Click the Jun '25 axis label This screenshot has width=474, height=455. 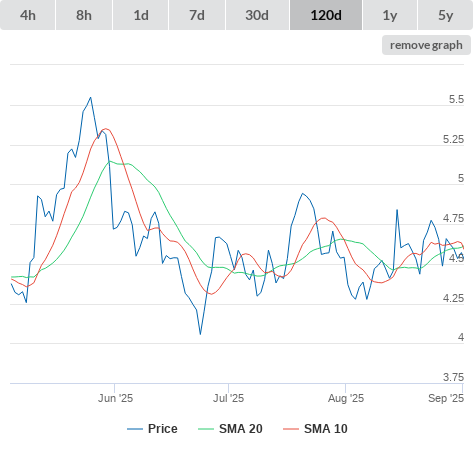tap(115, 398)
